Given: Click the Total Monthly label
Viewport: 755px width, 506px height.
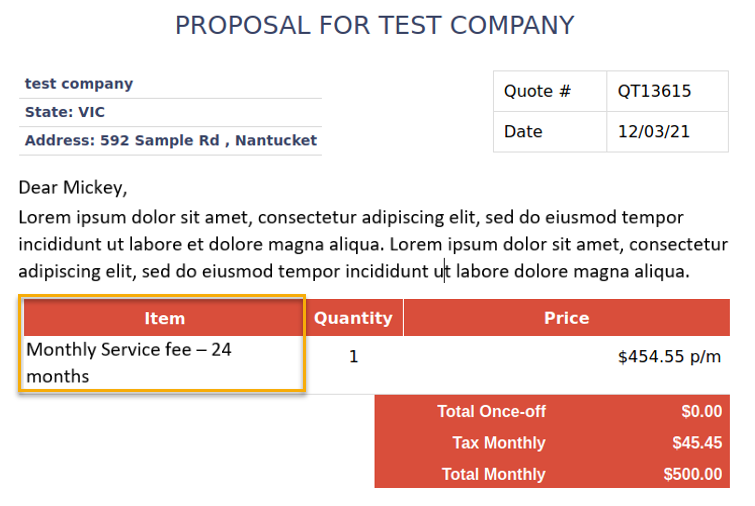Looking at the screenshot, I should pyautogui.click(x=493, y=474).
